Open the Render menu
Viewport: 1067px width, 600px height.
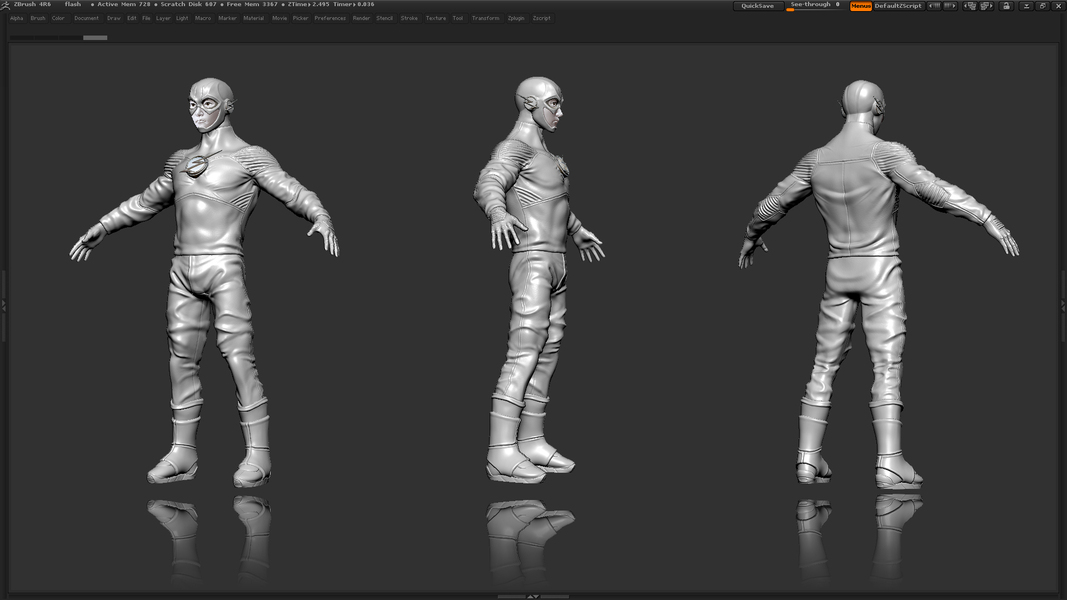click(361, 18)
